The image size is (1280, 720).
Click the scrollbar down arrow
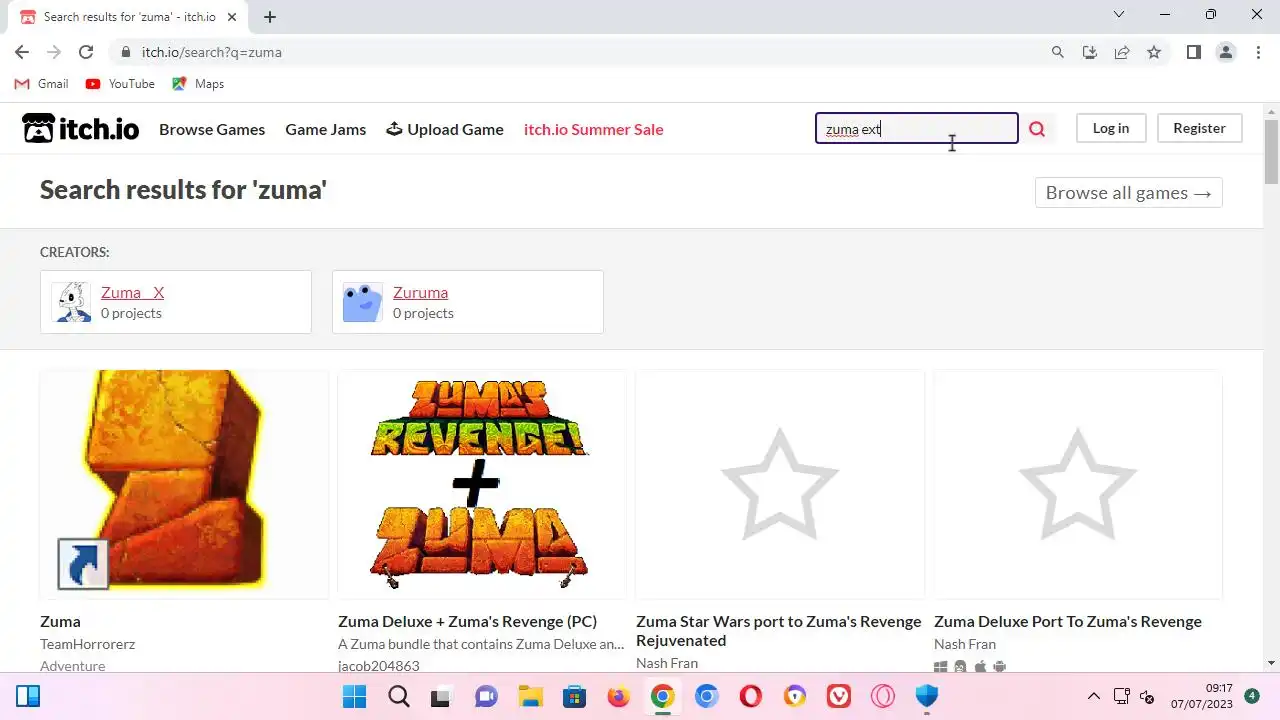(1271, 663)
